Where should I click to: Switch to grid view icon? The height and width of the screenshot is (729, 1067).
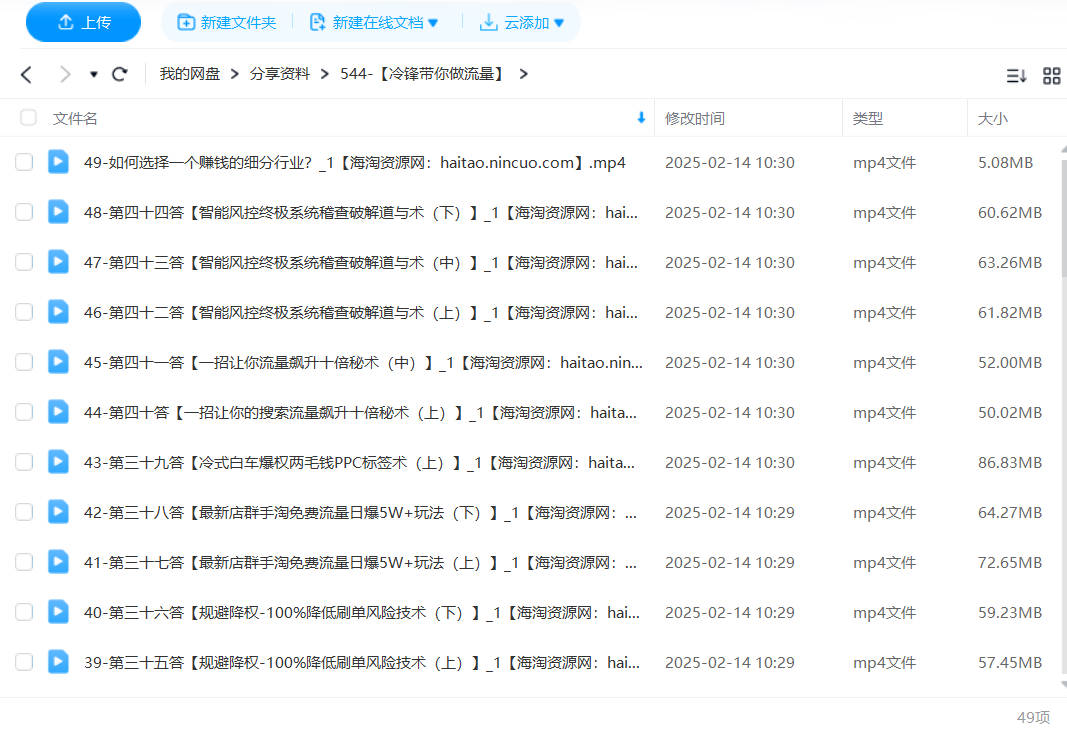click(x=1051, y=76)
